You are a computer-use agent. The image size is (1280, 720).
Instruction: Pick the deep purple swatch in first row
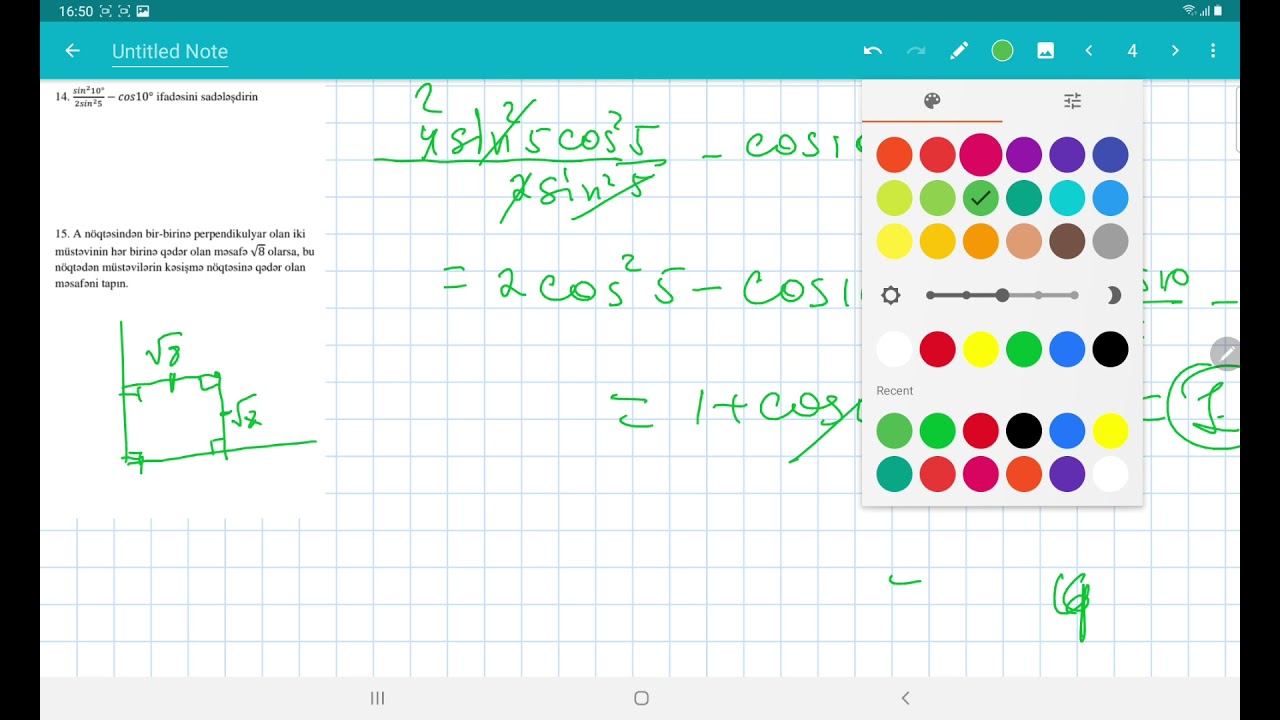(x=1067, y=155)
